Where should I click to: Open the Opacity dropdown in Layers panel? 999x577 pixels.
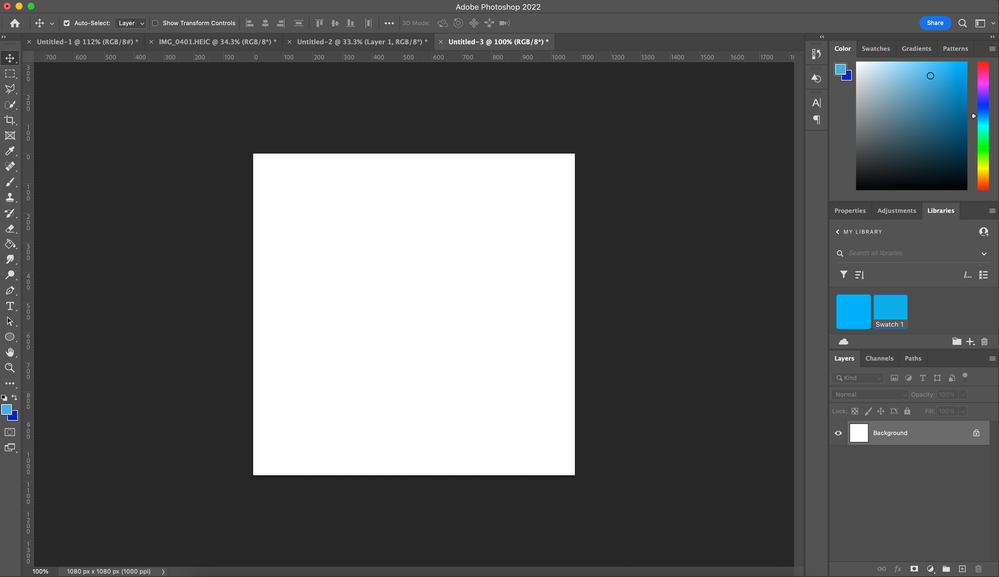coord(961,394)
